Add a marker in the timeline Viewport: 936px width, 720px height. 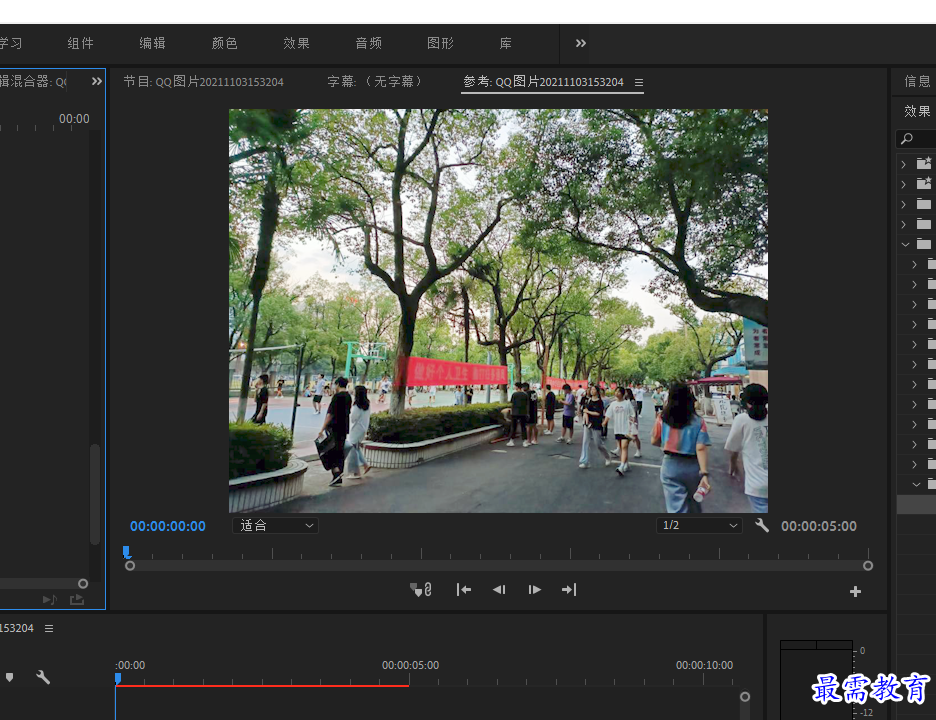point(10,677)
